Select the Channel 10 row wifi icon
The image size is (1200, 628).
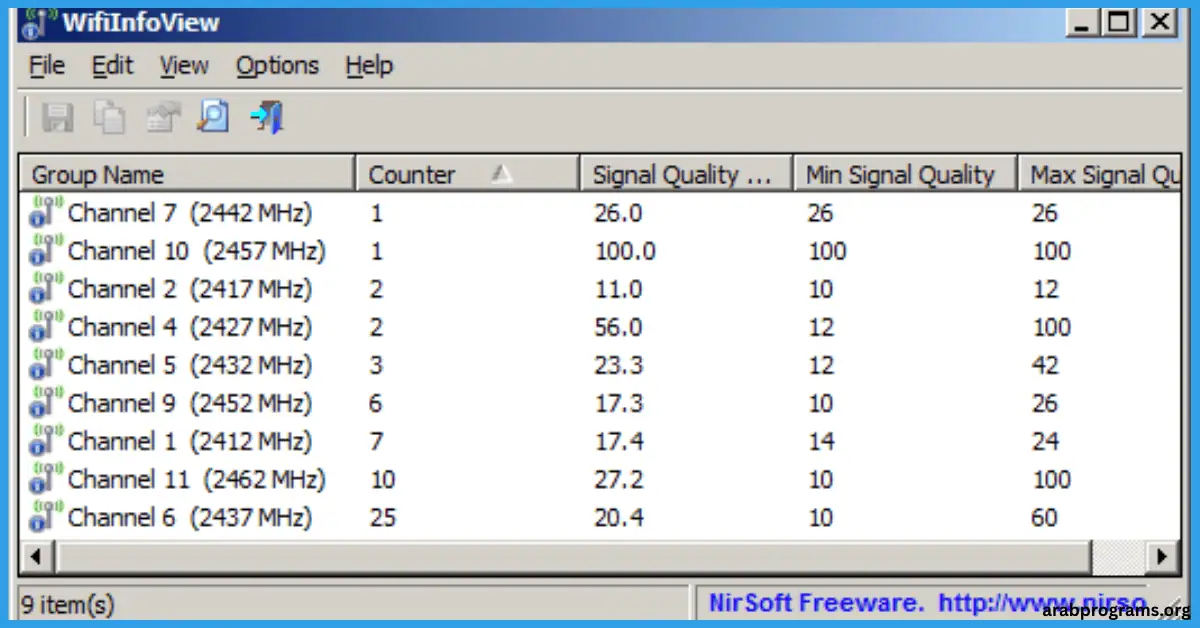[46, 252]
